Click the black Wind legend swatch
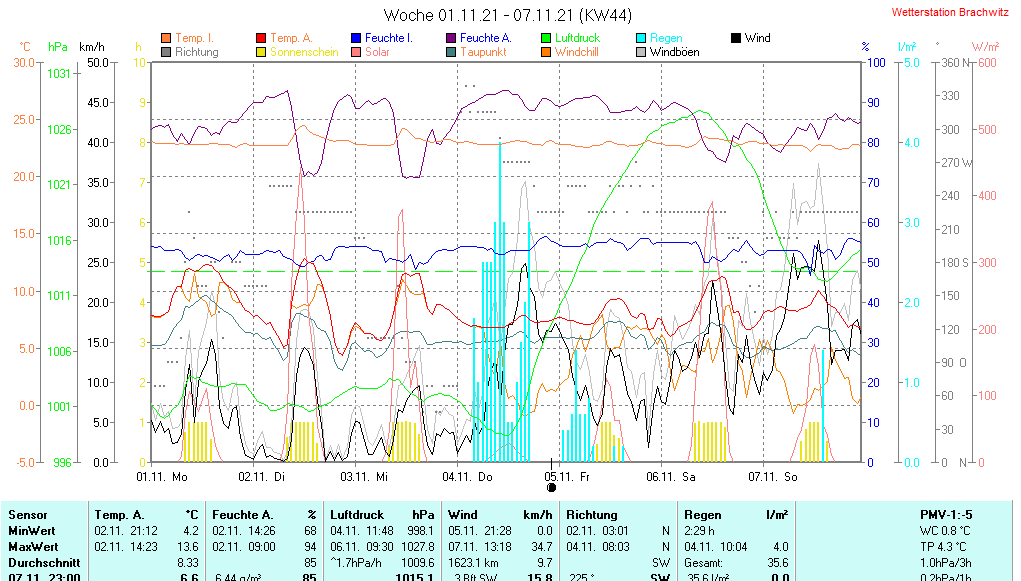The height and width of the screenshot is (581, 1021). [x=736, y=38]
